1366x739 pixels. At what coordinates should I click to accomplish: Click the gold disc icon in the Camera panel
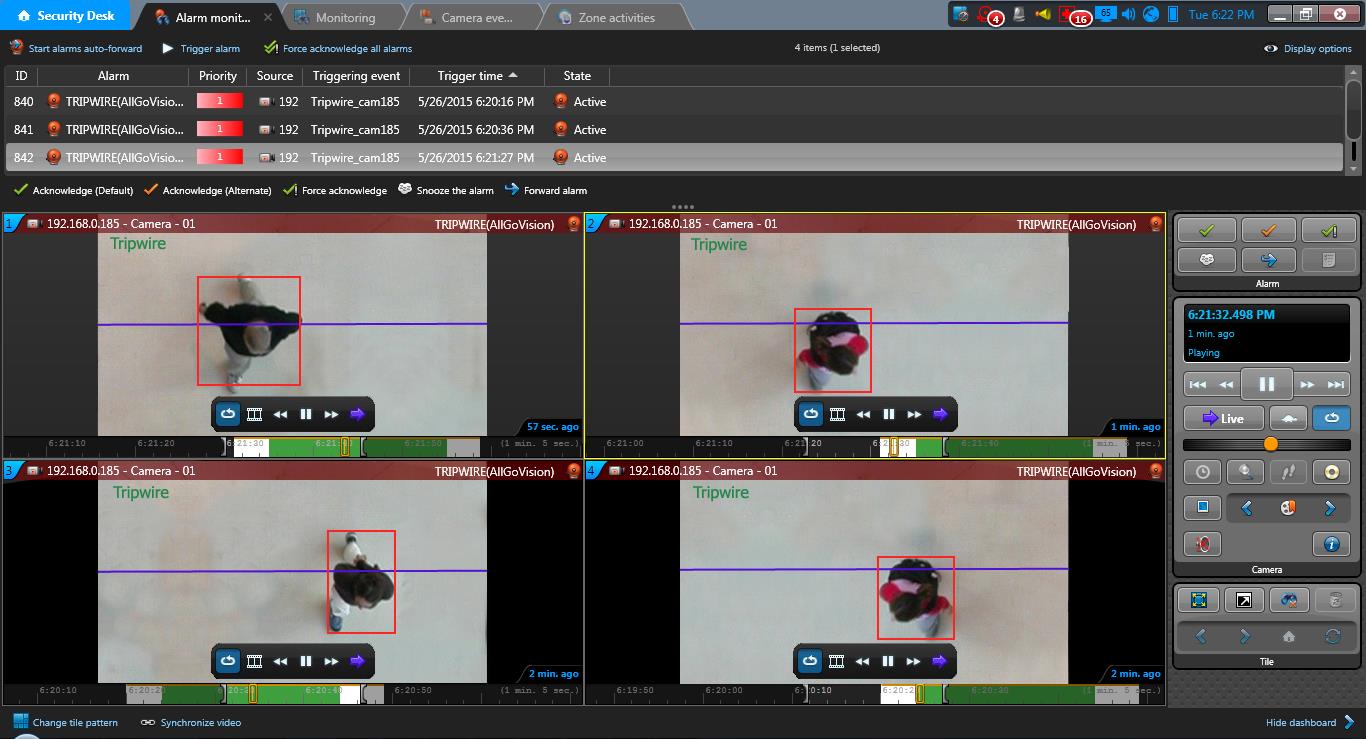coord(1330,473)
